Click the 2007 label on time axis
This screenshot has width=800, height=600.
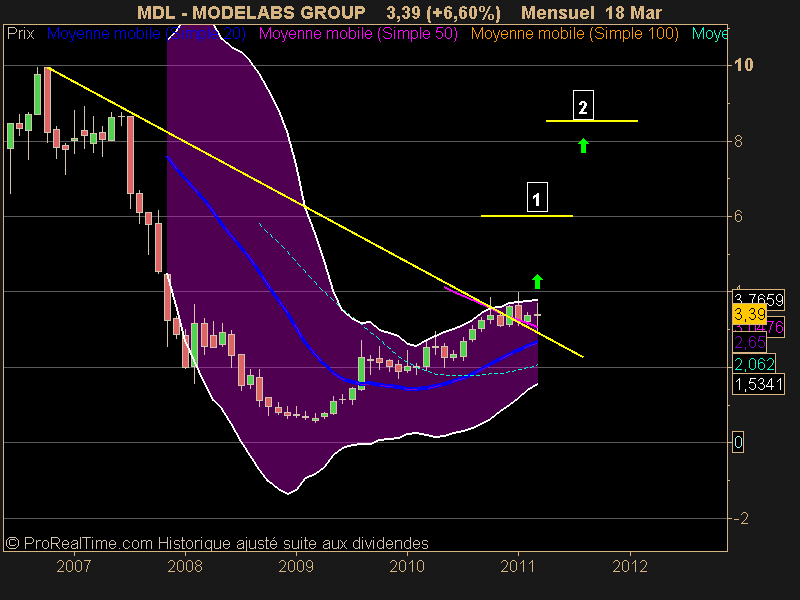coord(73,566)
